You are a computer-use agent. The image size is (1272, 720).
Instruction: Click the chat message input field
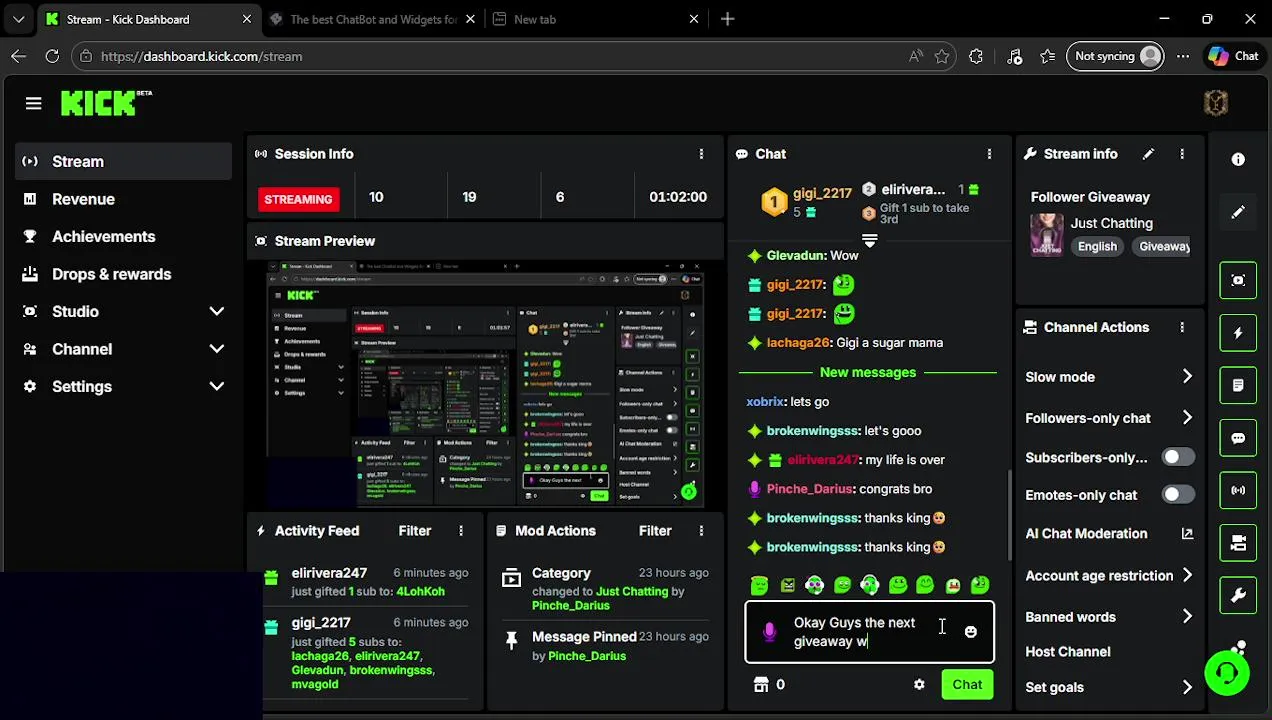(867, 632)
